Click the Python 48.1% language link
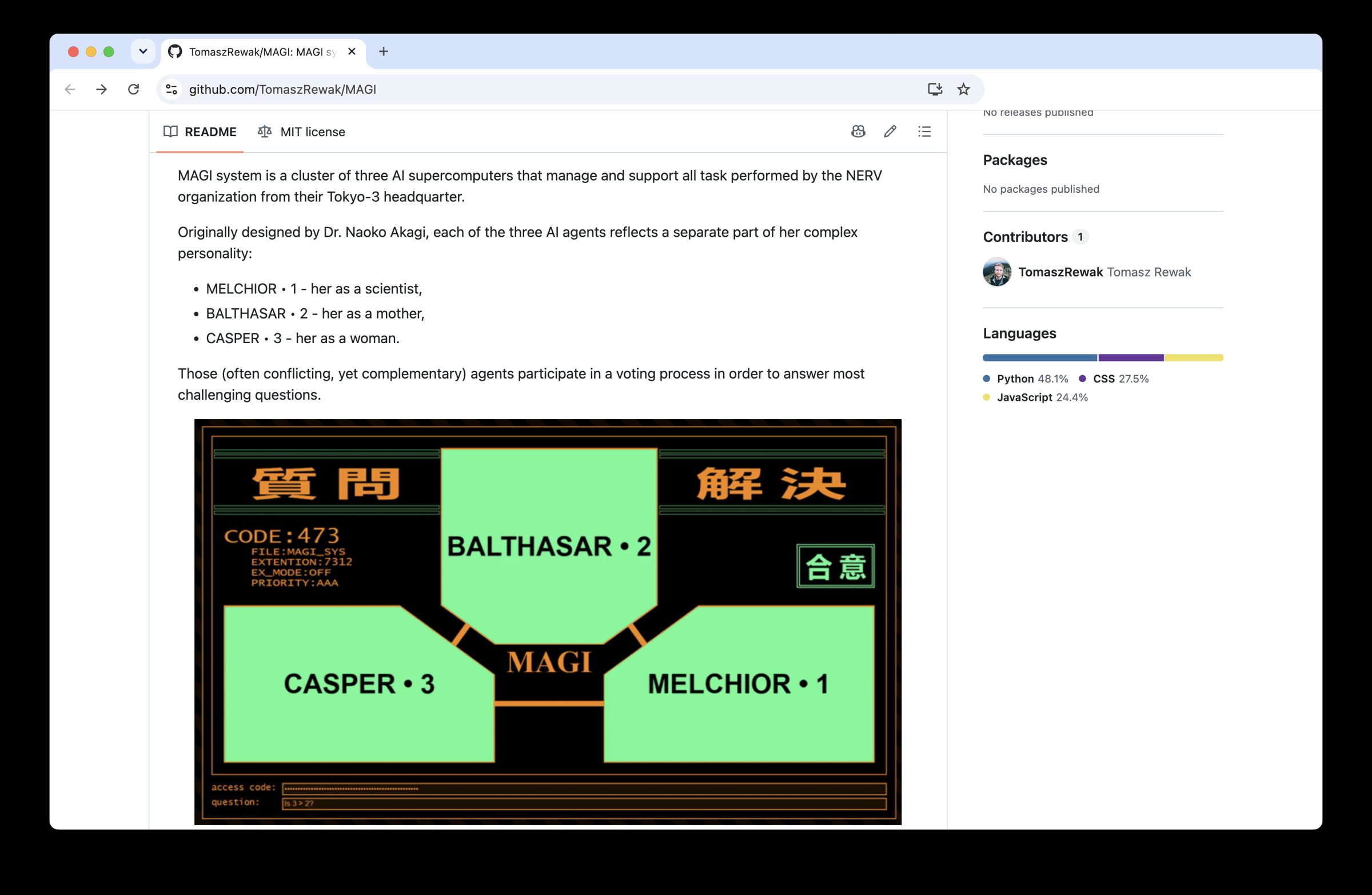The width and height of the screenshot is (1372, 895). [1026, 379]
